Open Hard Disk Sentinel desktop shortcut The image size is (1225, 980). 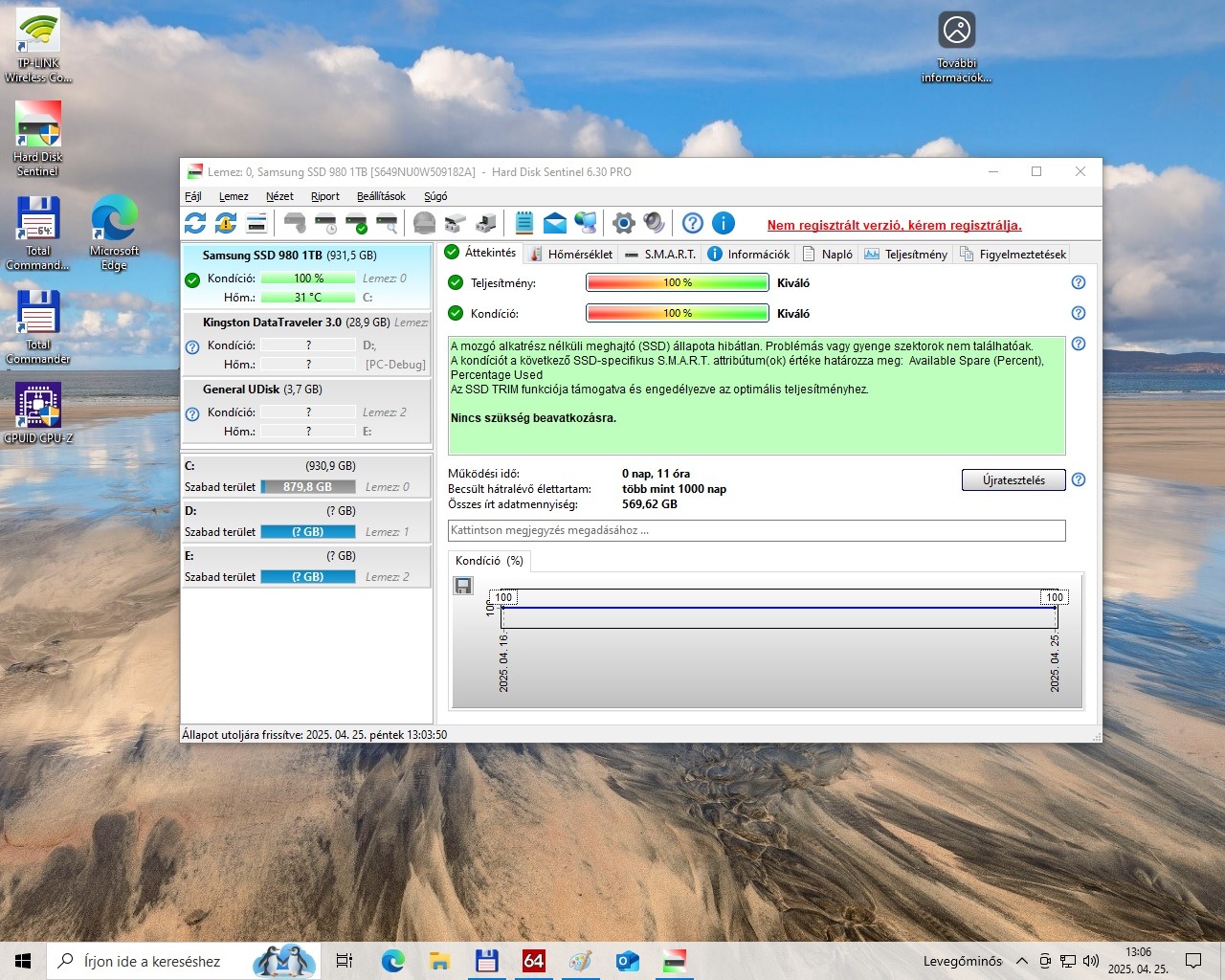(x=37, y=140)
